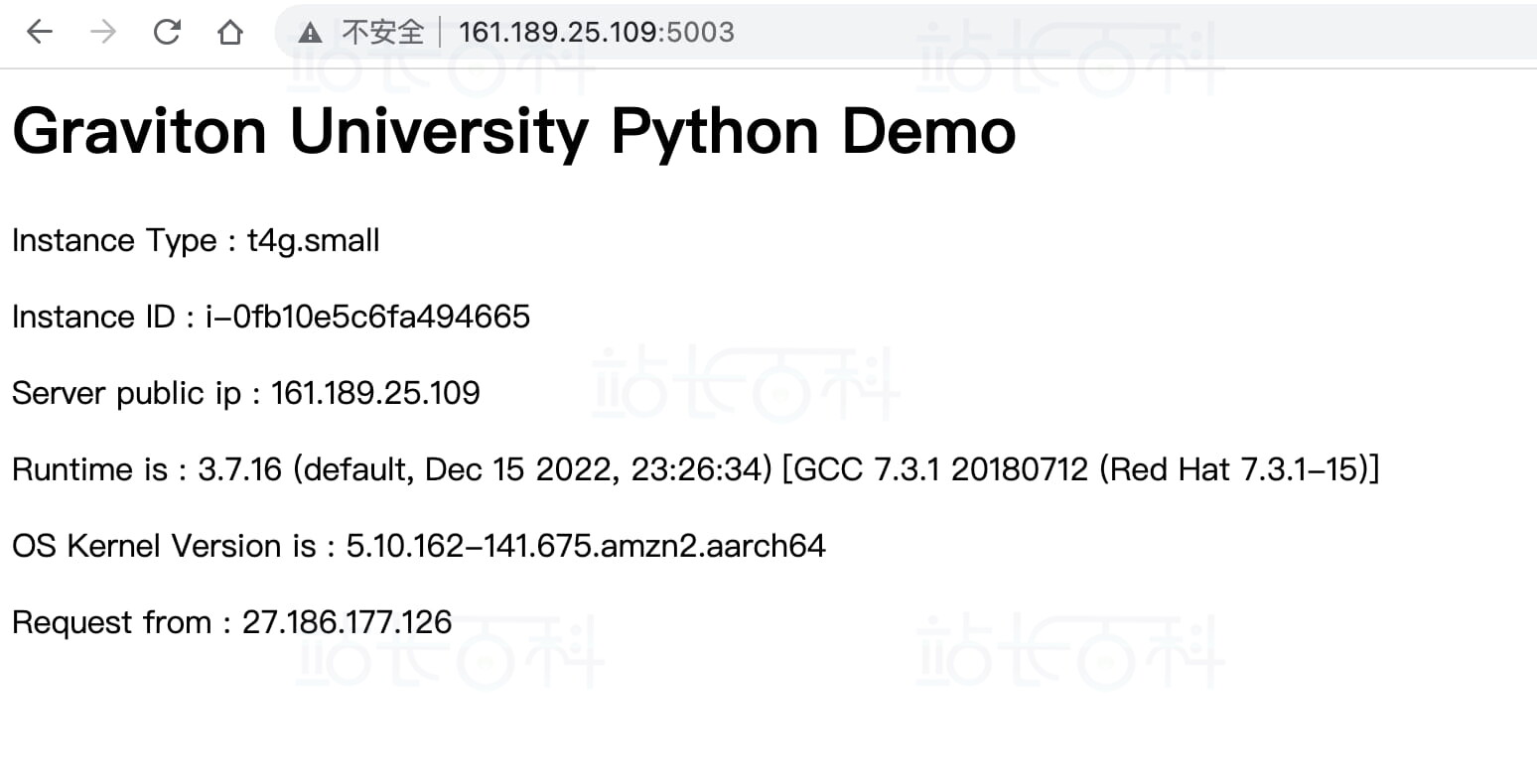1537x784 pixels.
Task: Click the port number 5003 in the URL
Action: 700,33
